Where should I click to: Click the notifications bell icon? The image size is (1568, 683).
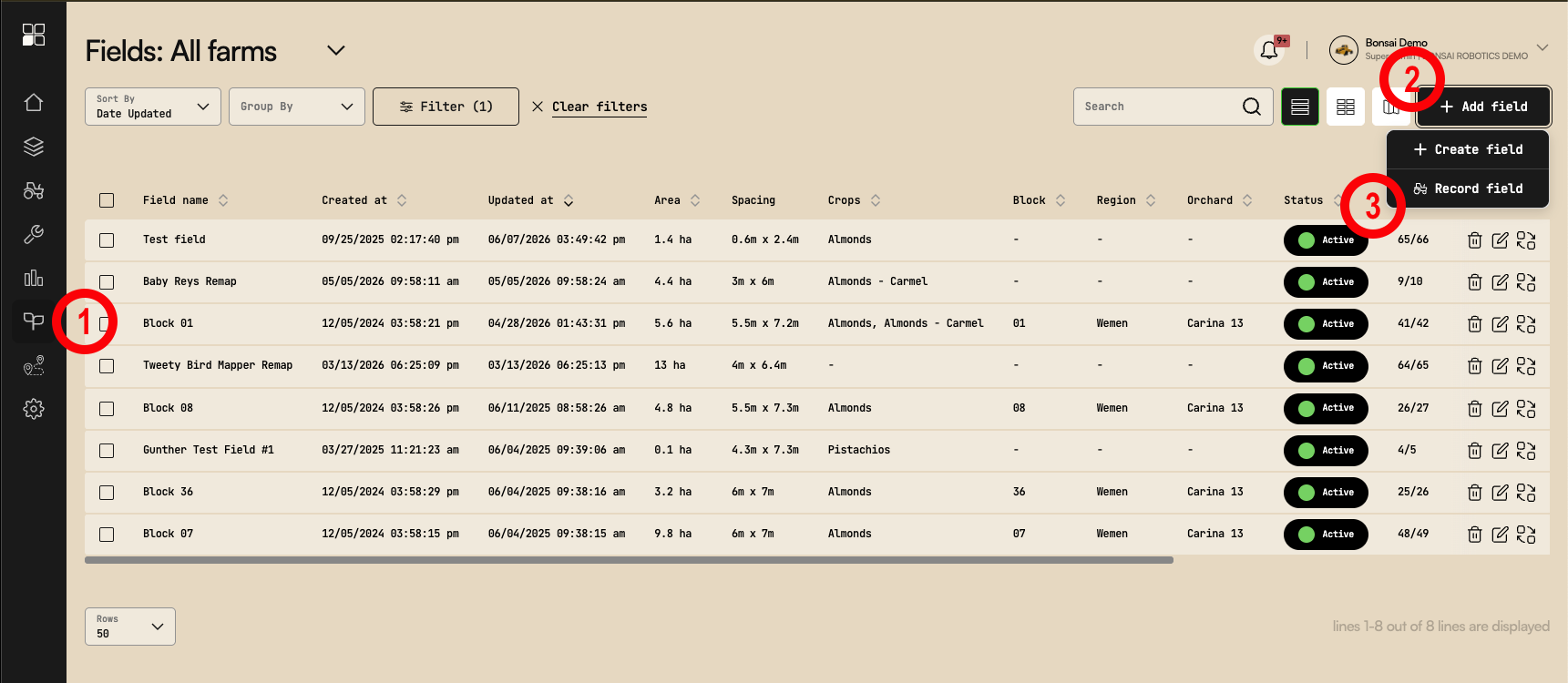click(1269, 51)
